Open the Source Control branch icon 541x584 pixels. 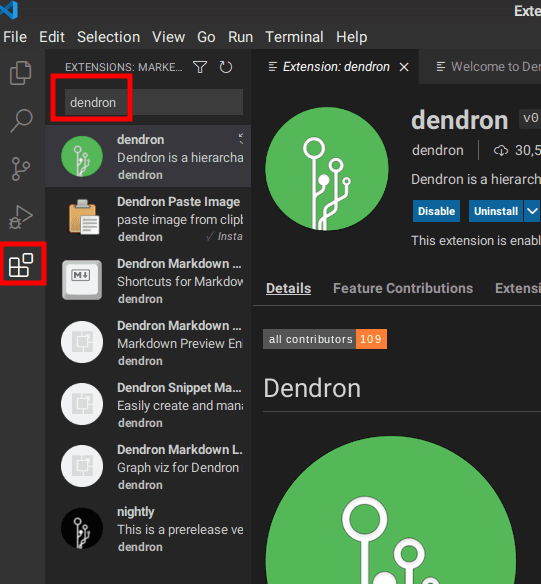(x=20, y=169)
